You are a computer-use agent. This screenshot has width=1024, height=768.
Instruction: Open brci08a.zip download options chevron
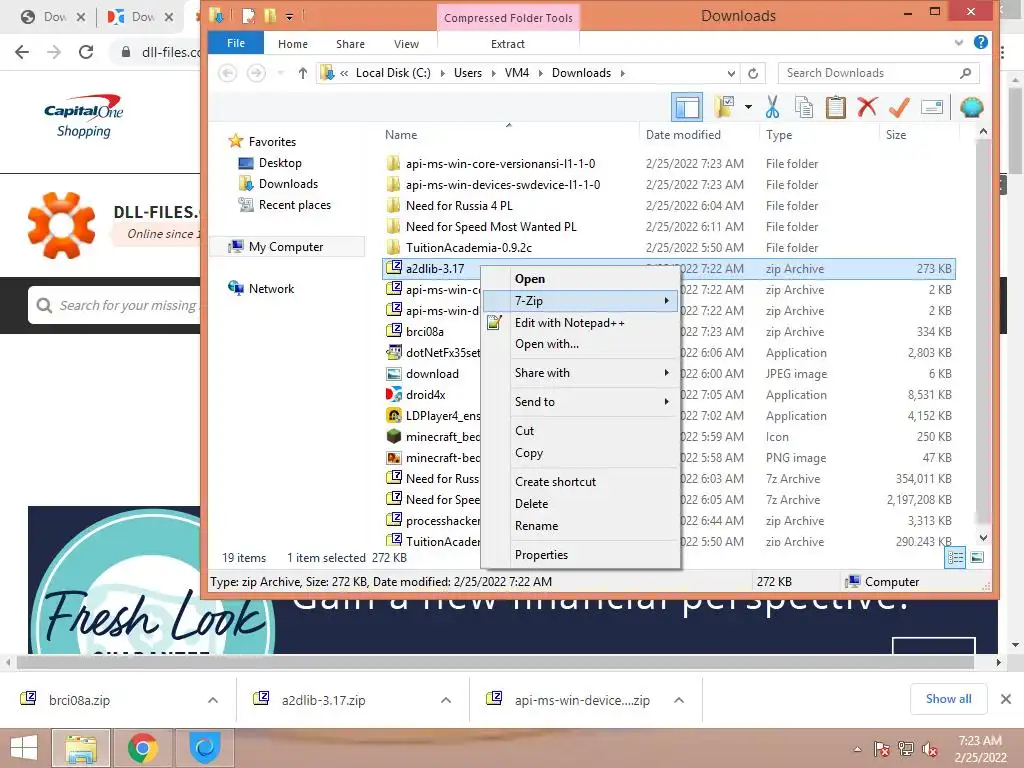pos(213,700)
